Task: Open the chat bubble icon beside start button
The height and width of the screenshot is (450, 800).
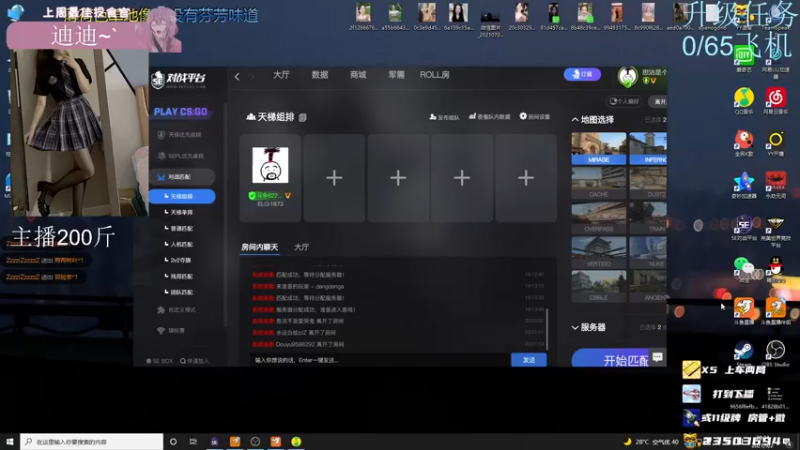Action: 657,357
